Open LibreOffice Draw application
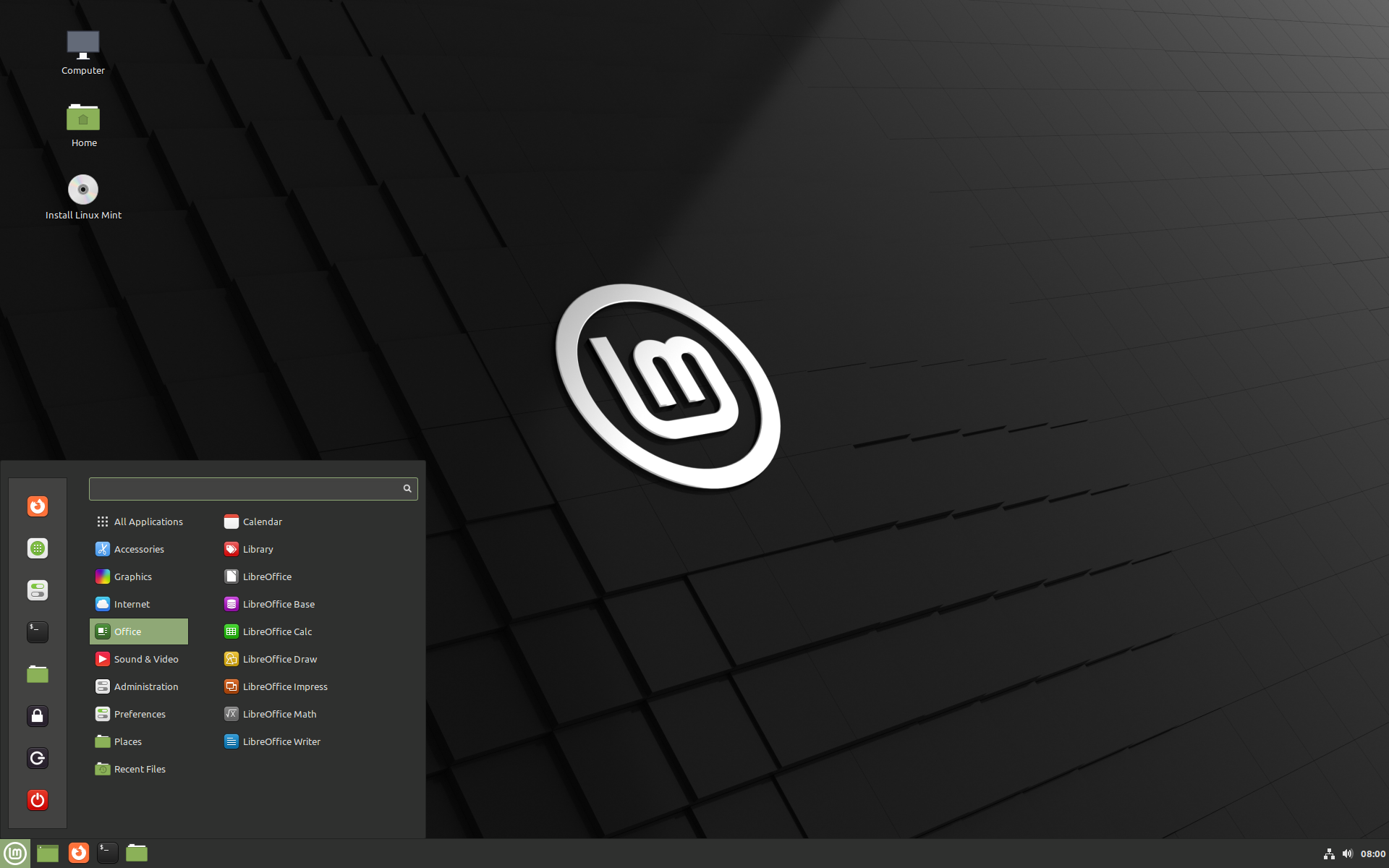 coord(281,658)
